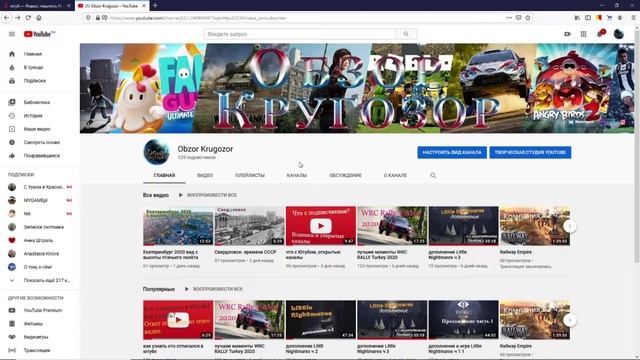Viewport: 640px width, 360px height.
Task: Switch to the Каналы channel tab
Action: click(x=297, y=175)
